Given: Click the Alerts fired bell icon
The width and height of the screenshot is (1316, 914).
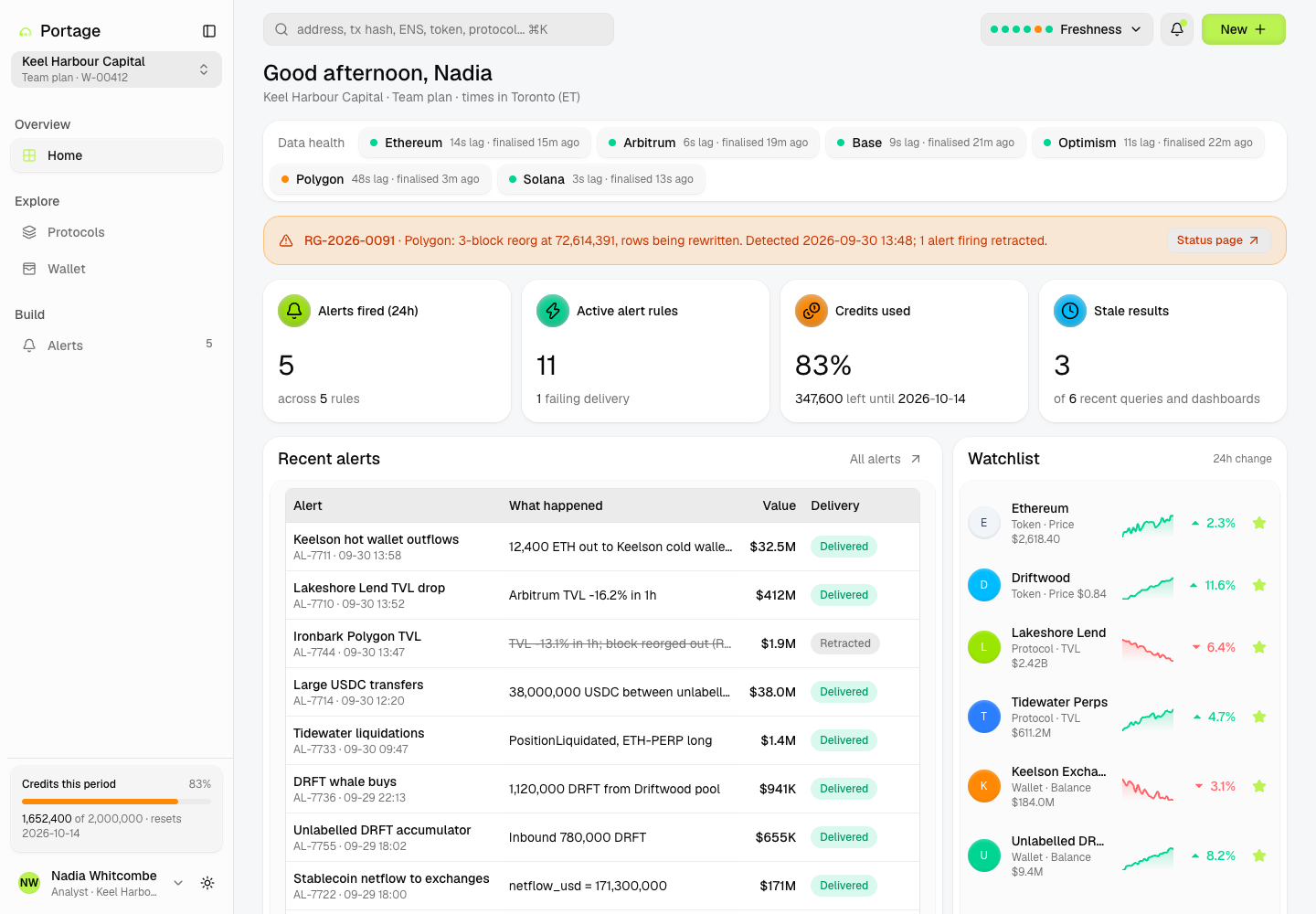Looking at the screenshot, I should pos(294,311).
